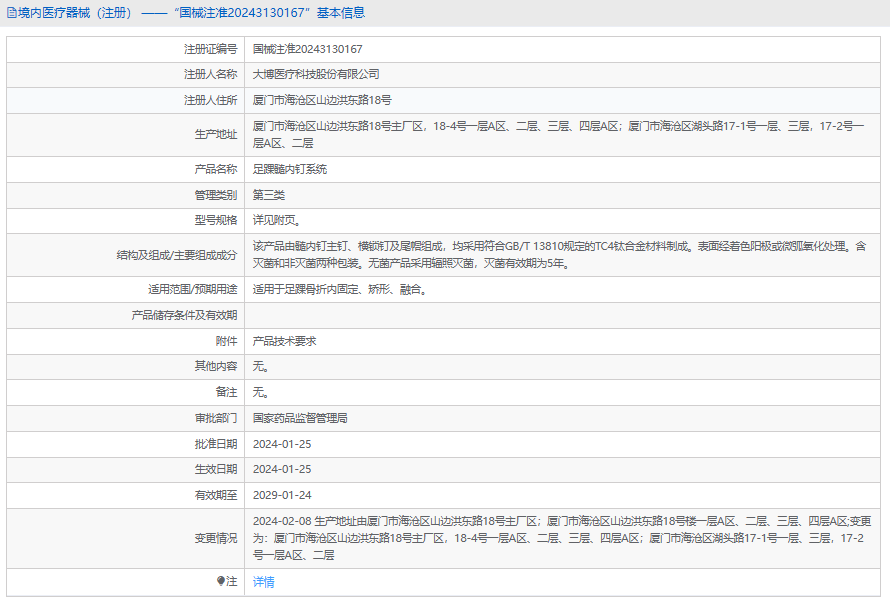The image size is (890, 602).
Task: Click the intended use text 适用于足踝骨折内固定
Action: coord(340,290)
